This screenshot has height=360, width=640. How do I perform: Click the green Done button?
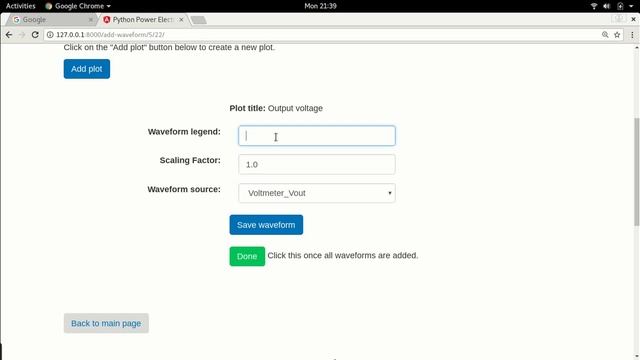[247, 256]
